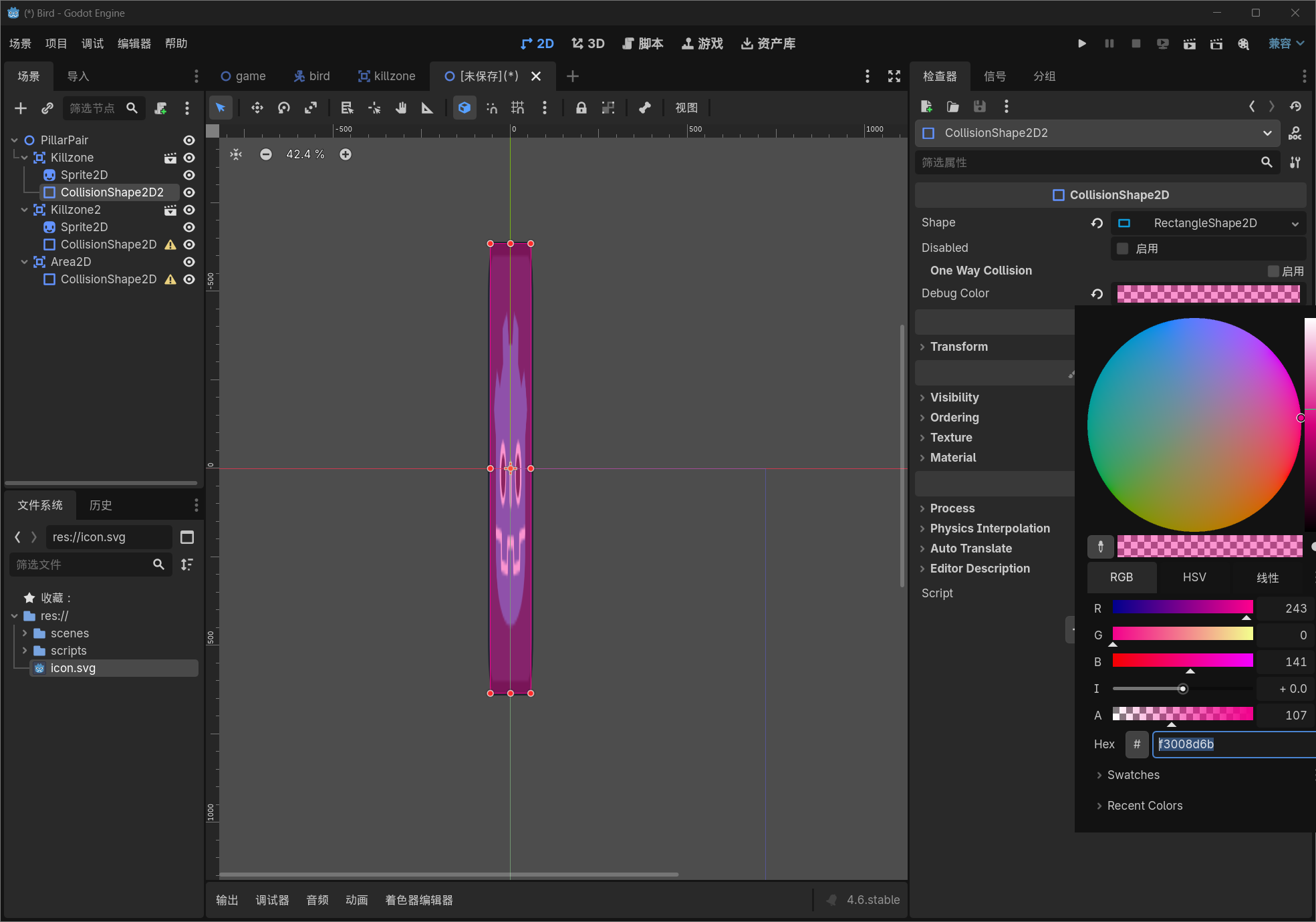Expand the scenes folder

pyautogui.click(x=25, y=633)
